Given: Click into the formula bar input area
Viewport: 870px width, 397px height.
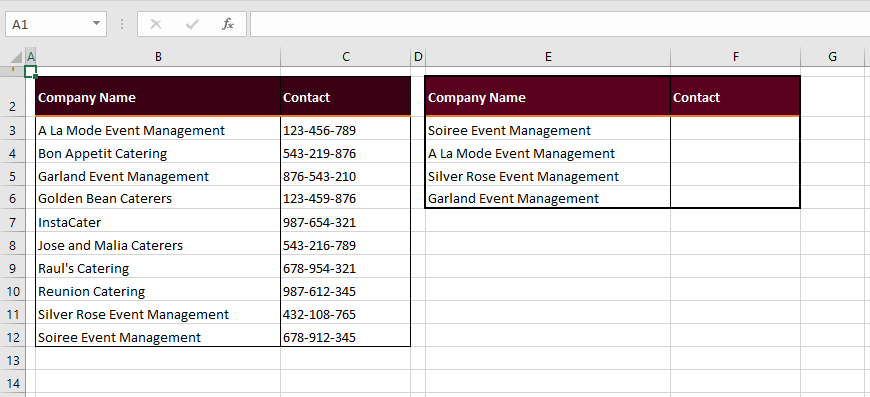Looking at the screenshot, I should (560, 24).
